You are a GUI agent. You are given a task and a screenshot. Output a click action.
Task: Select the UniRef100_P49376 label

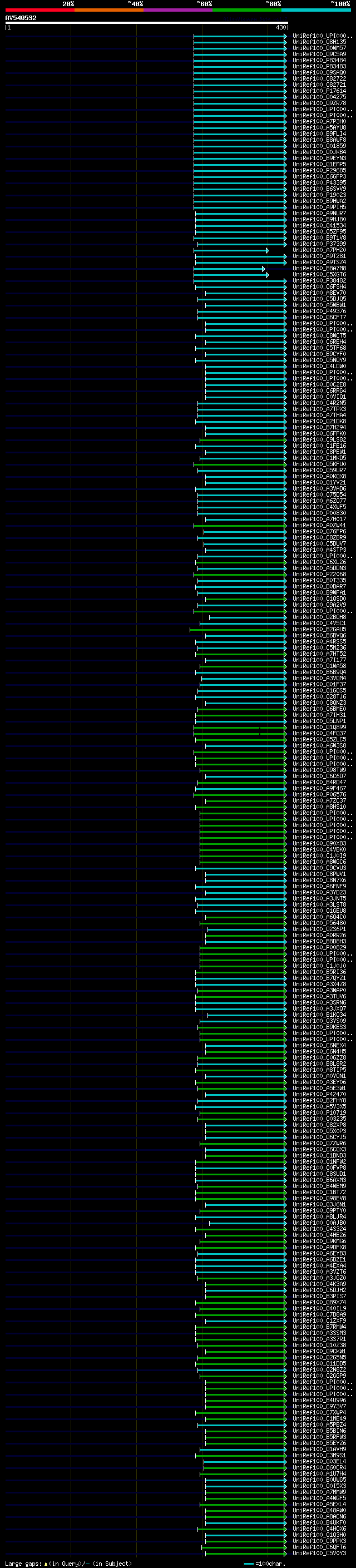coord(319,311)
